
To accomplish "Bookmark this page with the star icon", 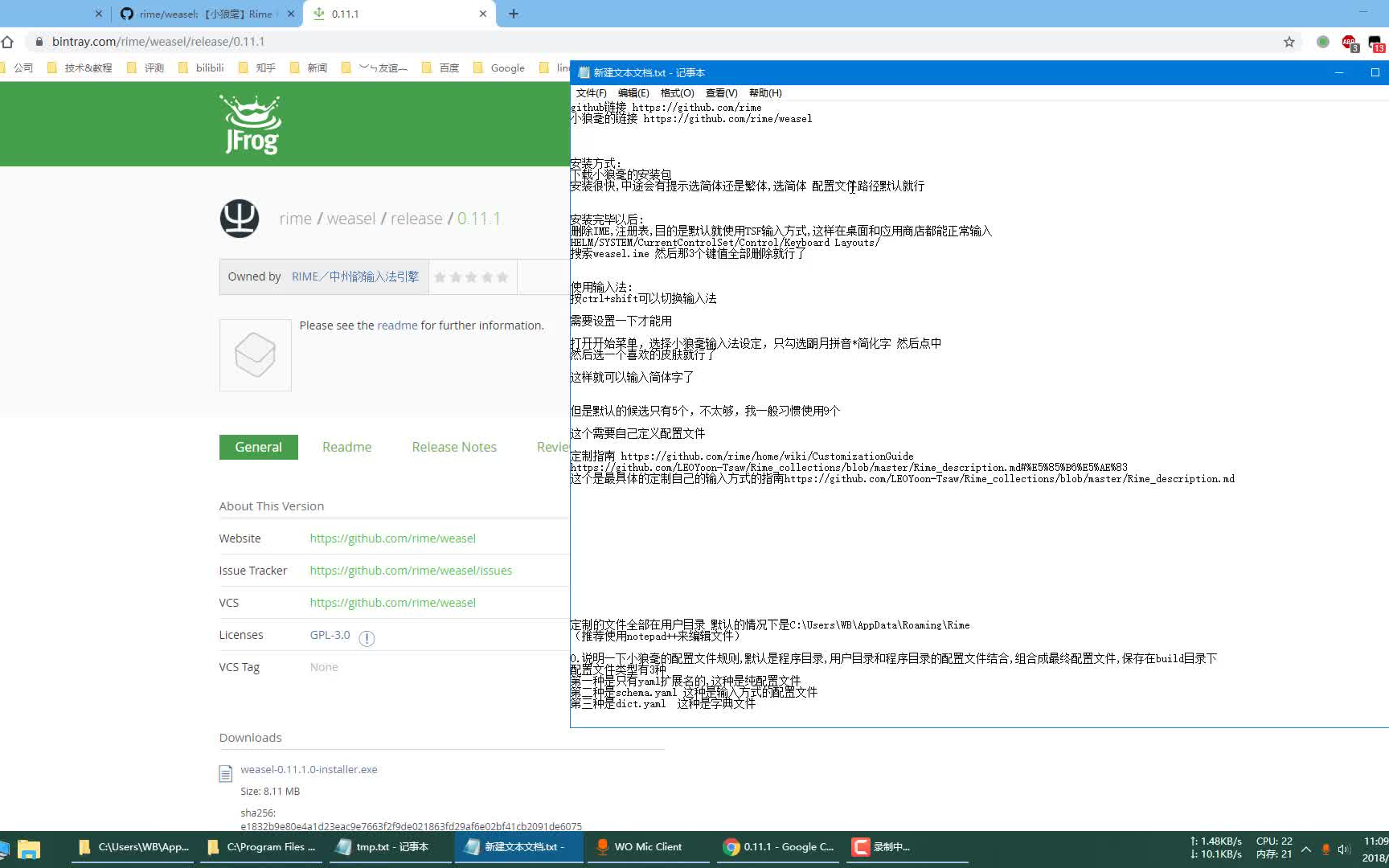I will pyautogui.click(x=1289, y=42).
